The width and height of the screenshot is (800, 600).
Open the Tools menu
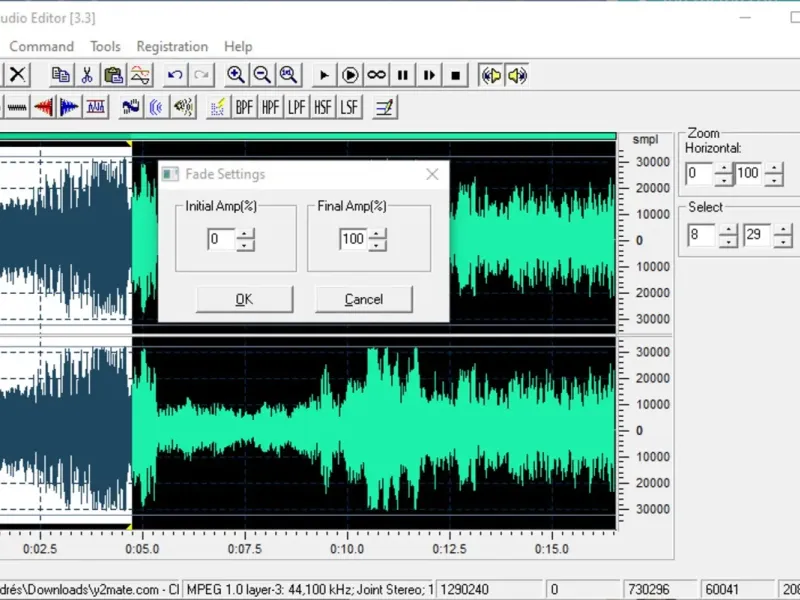click(105, 46)
